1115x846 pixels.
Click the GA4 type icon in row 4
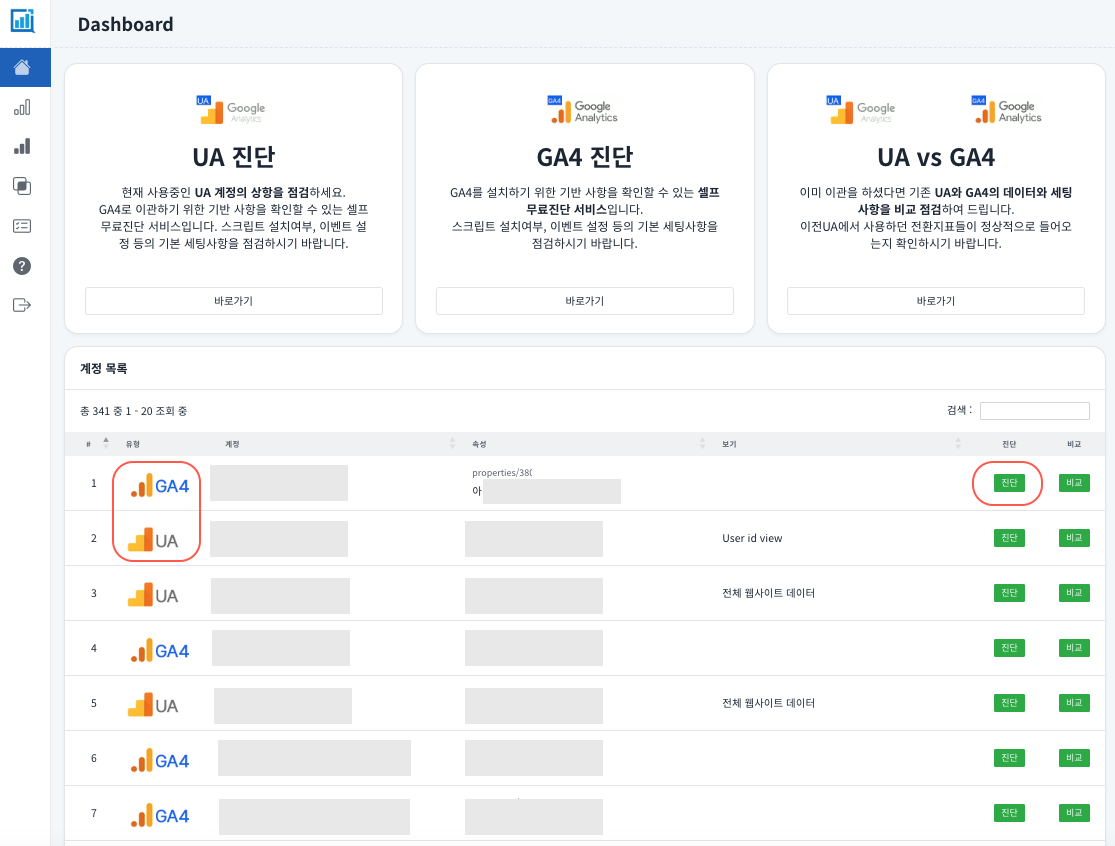point(160,650)
